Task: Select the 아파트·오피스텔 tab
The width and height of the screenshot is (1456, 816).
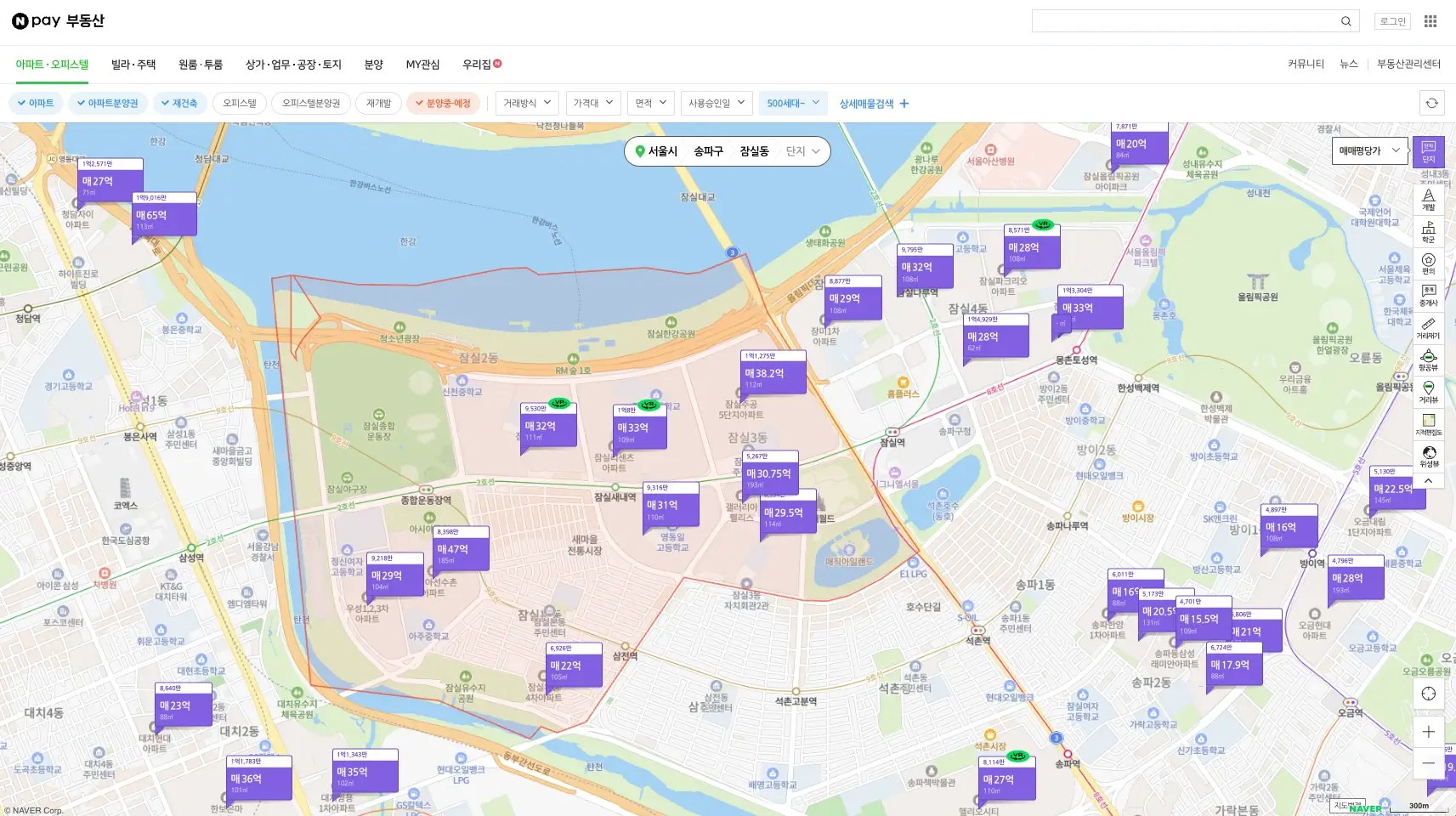Action: (52, 65)
